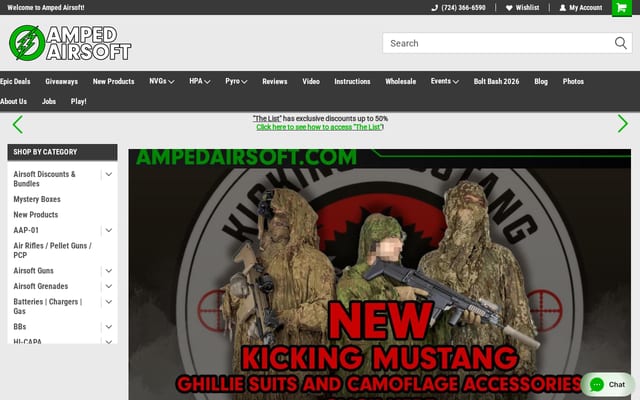This screenshot has height=400, width=640.
Task: Open the Chat bubble widget
Action: coord(608,384)
